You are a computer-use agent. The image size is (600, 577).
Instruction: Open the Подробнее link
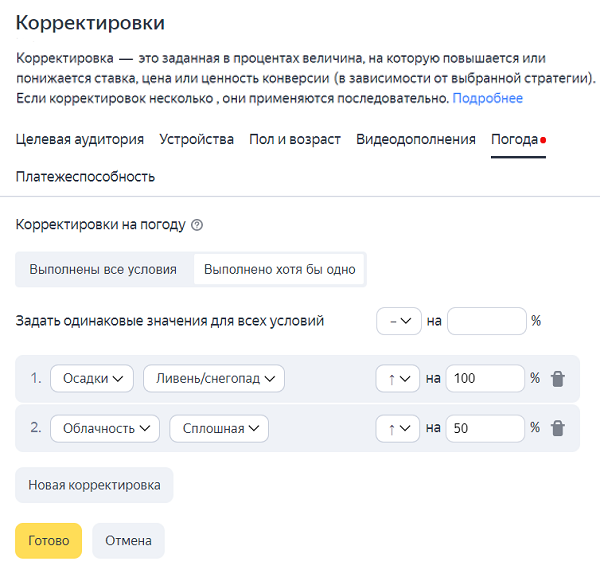(x=487, y=99)
